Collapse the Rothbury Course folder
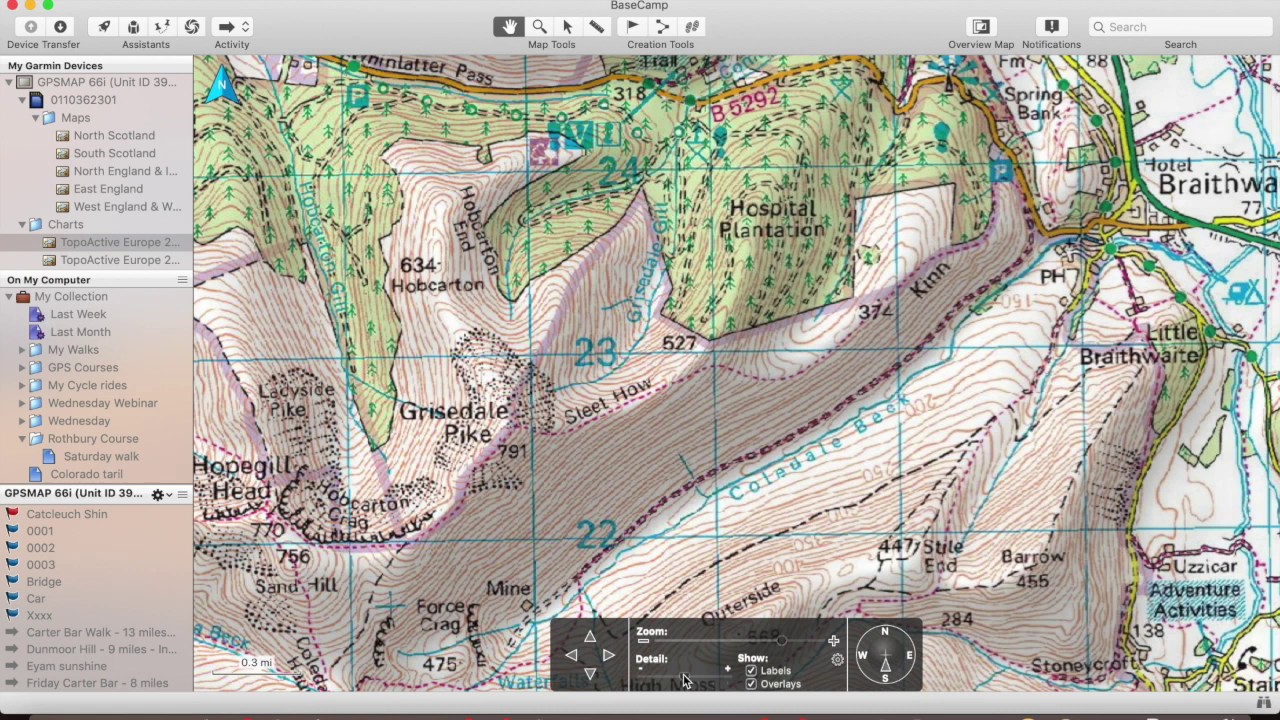Image resolution: width=1280 pixels, height=720 pixels. [22, 439]
